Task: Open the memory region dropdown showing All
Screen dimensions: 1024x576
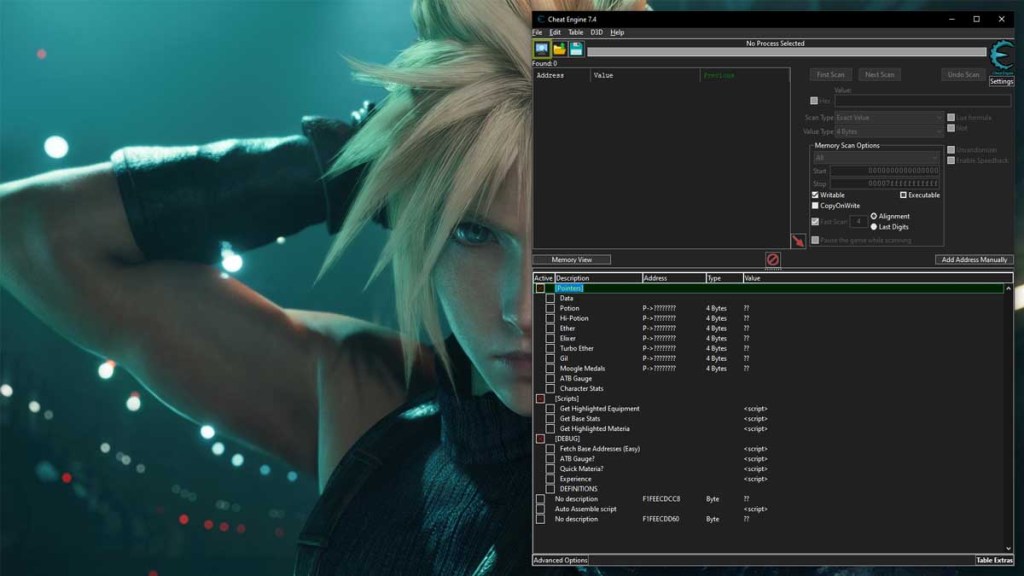Action: pos(876,157)
